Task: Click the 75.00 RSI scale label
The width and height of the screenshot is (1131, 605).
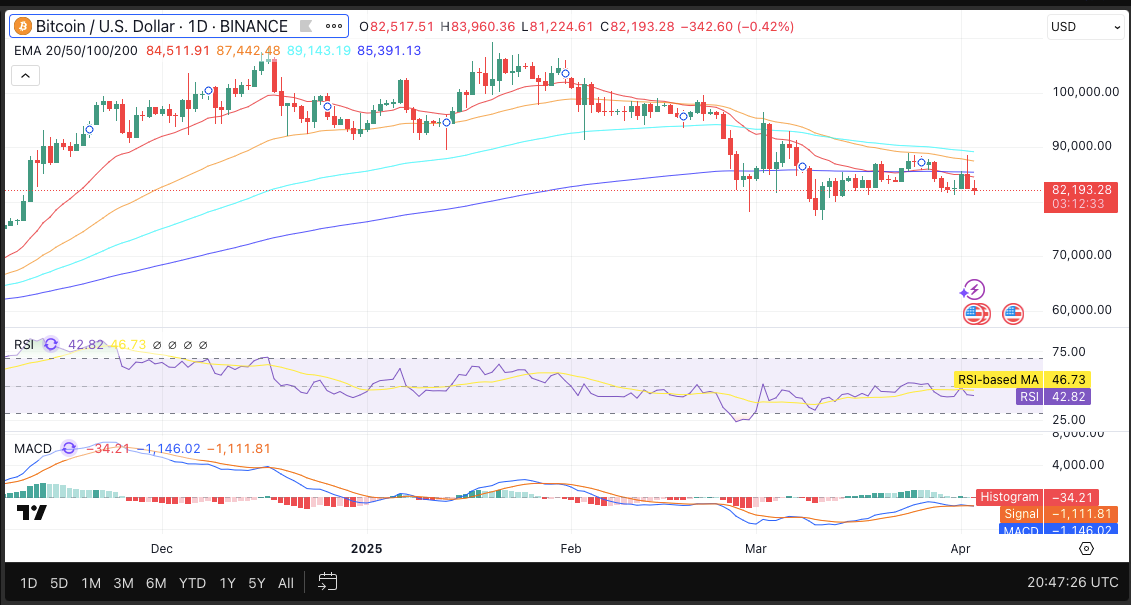Action: (x=1069, y=352)
